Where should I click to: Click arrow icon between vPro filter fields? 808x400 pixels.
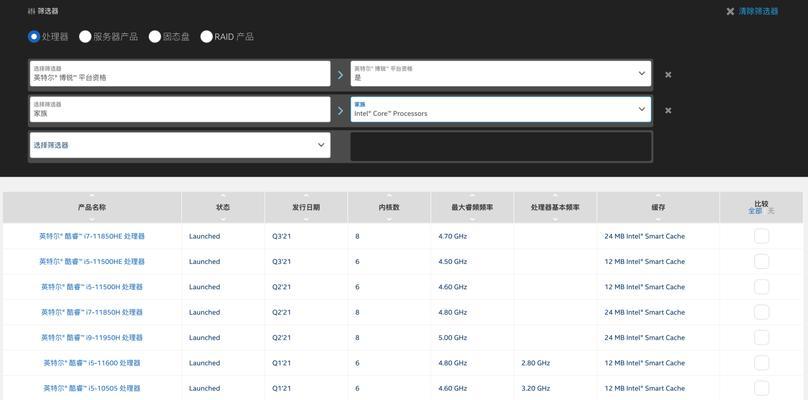(340, 75)
